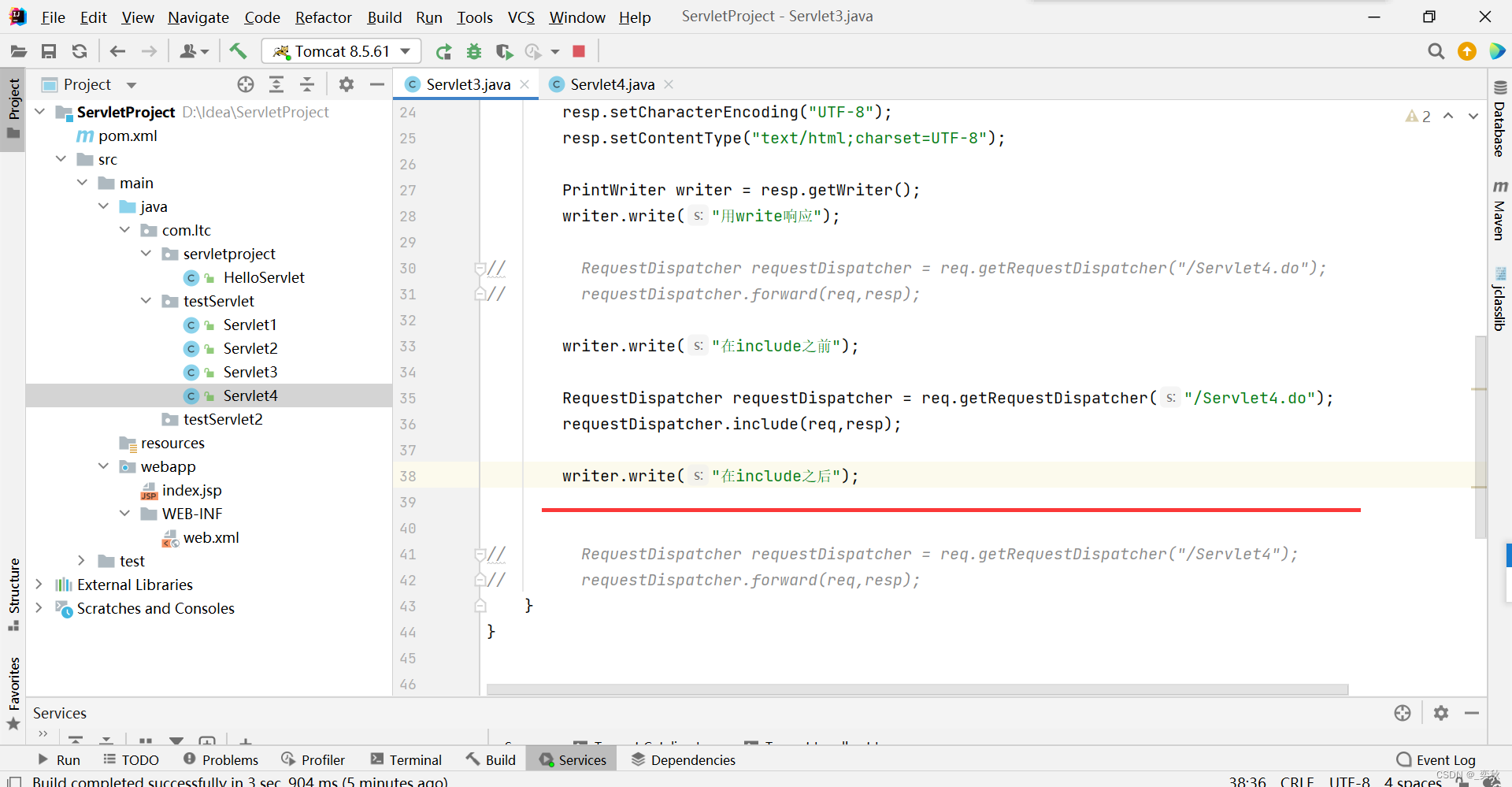Go to previous highlighted warning arrow
Viewport: 1512px width, 787px height.
click(x=1448, y=116)
